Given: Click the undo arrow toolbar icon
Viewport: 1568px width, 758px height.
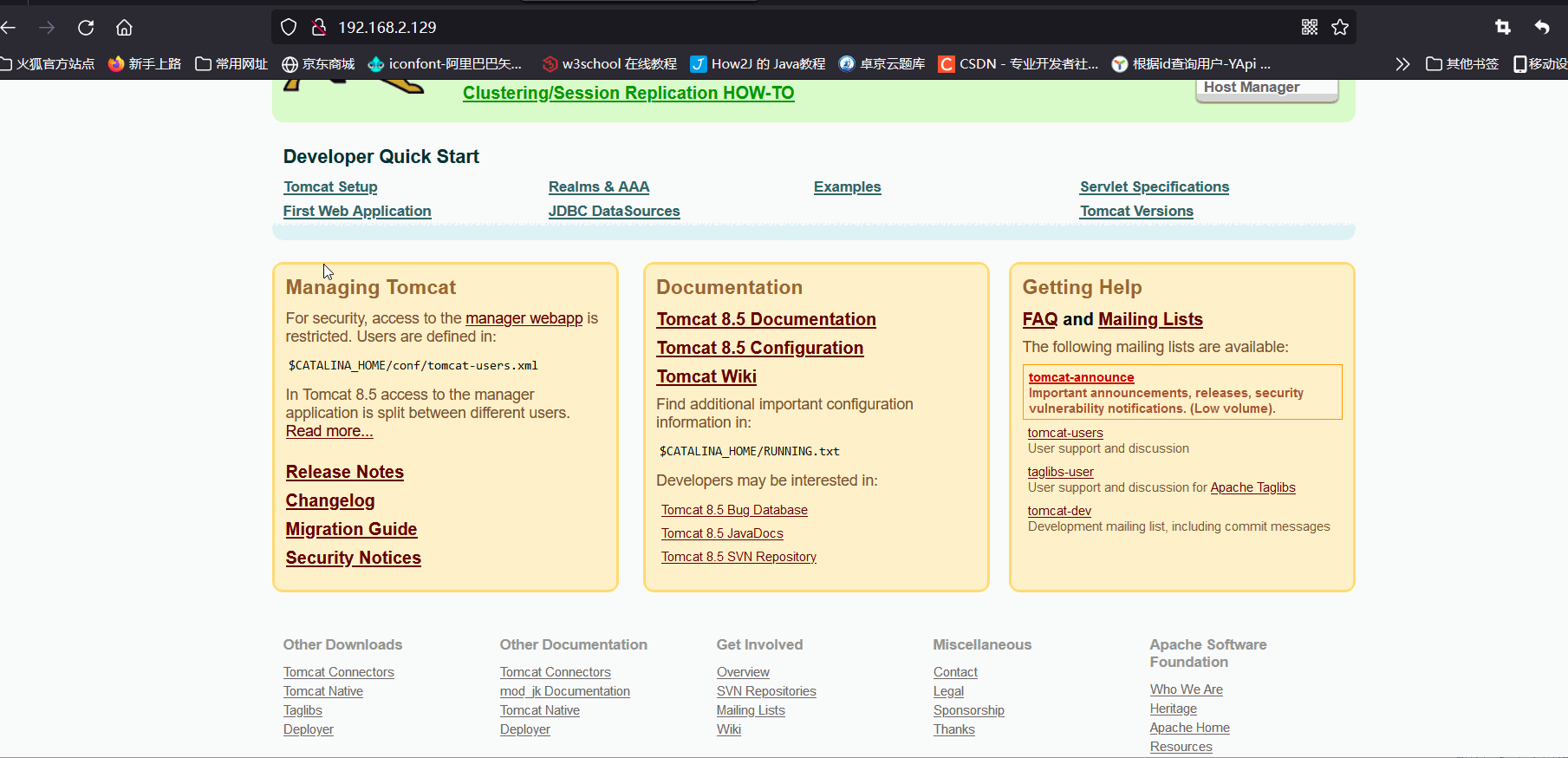Looking at the screenshot, I should 1542,28.
